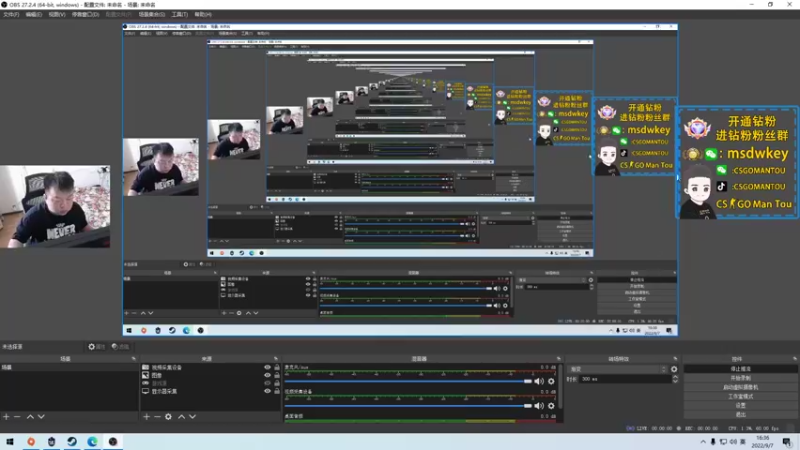Open the 工具(T) menu
The width and height of the screenshot is (800, 450).
click(x=180, y=14)
